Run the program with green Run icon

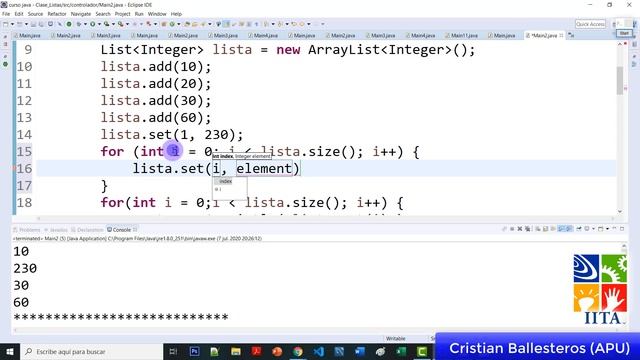pos(92,24)
